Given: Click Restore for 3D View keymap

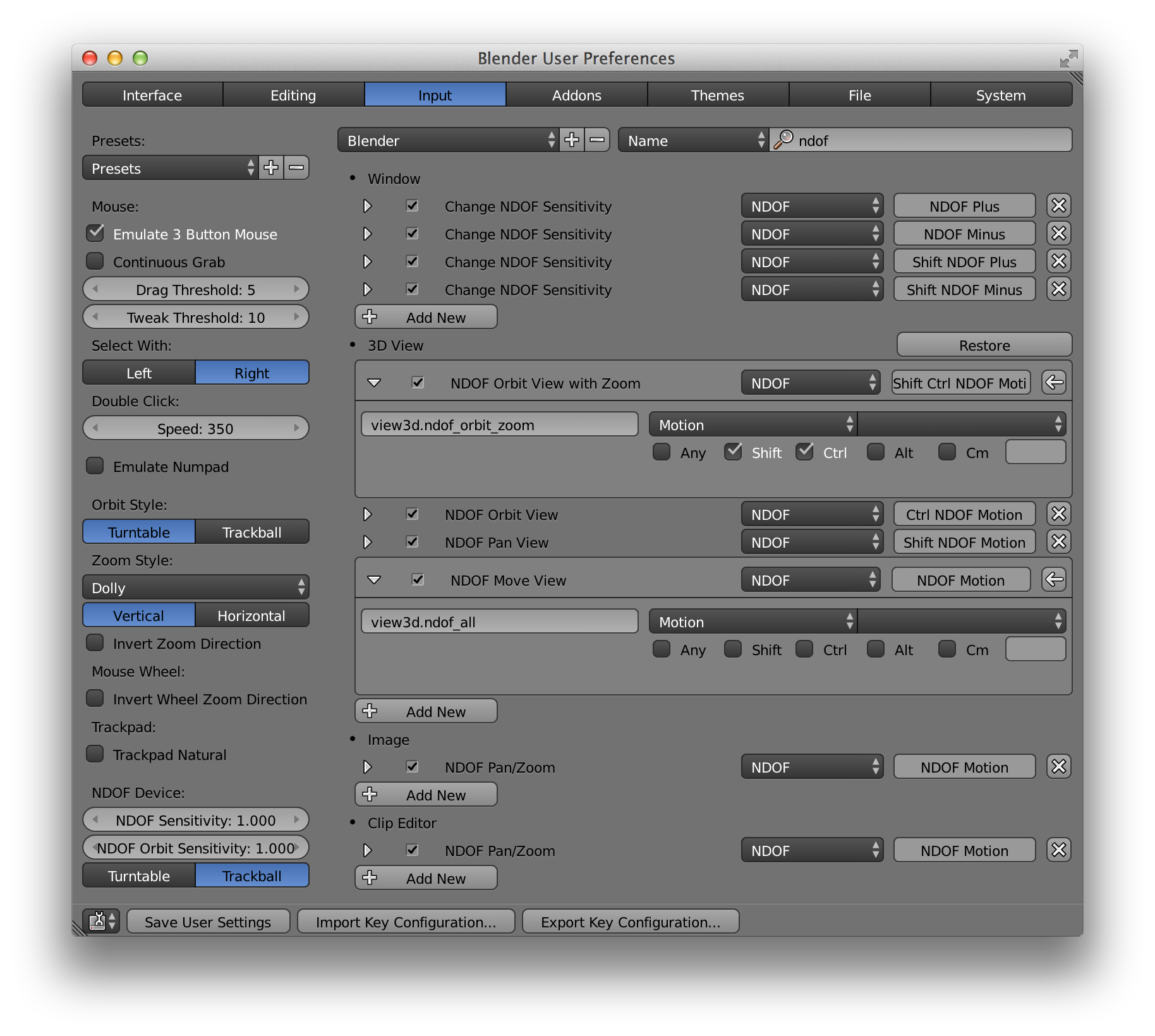Looking at the screenshot, I should point(984,345).
